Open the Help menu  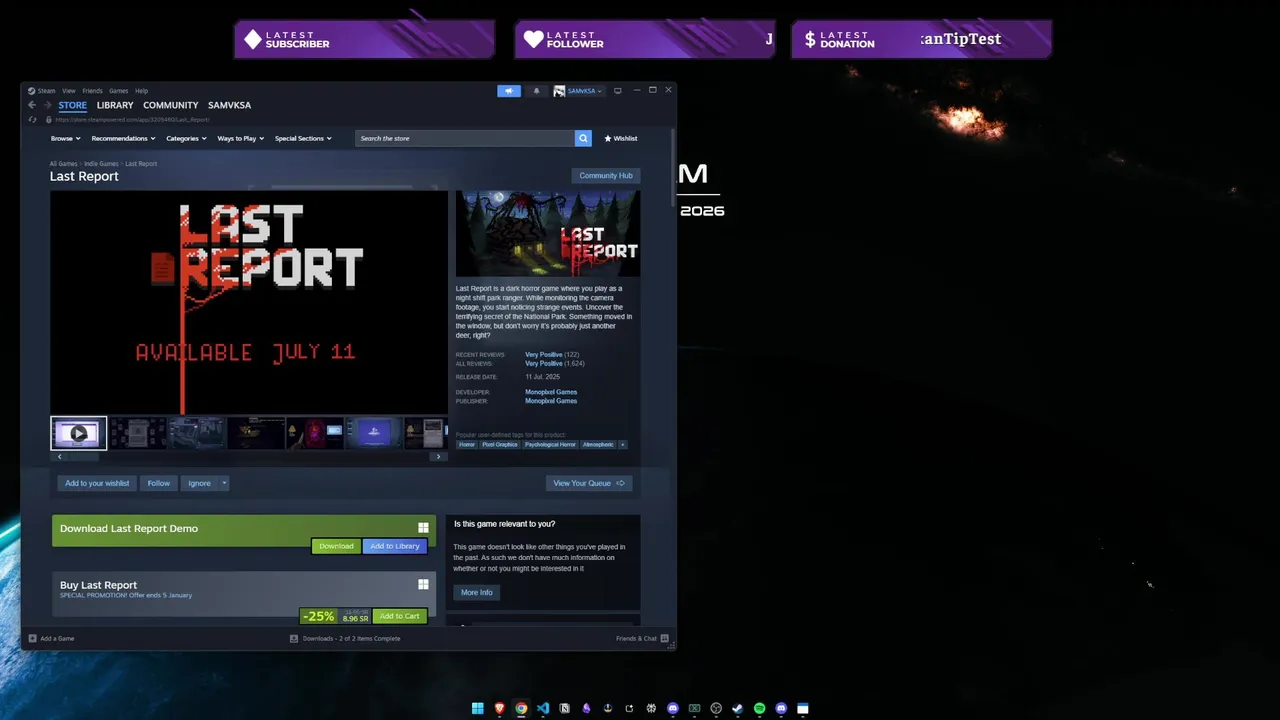coord(142,91)
